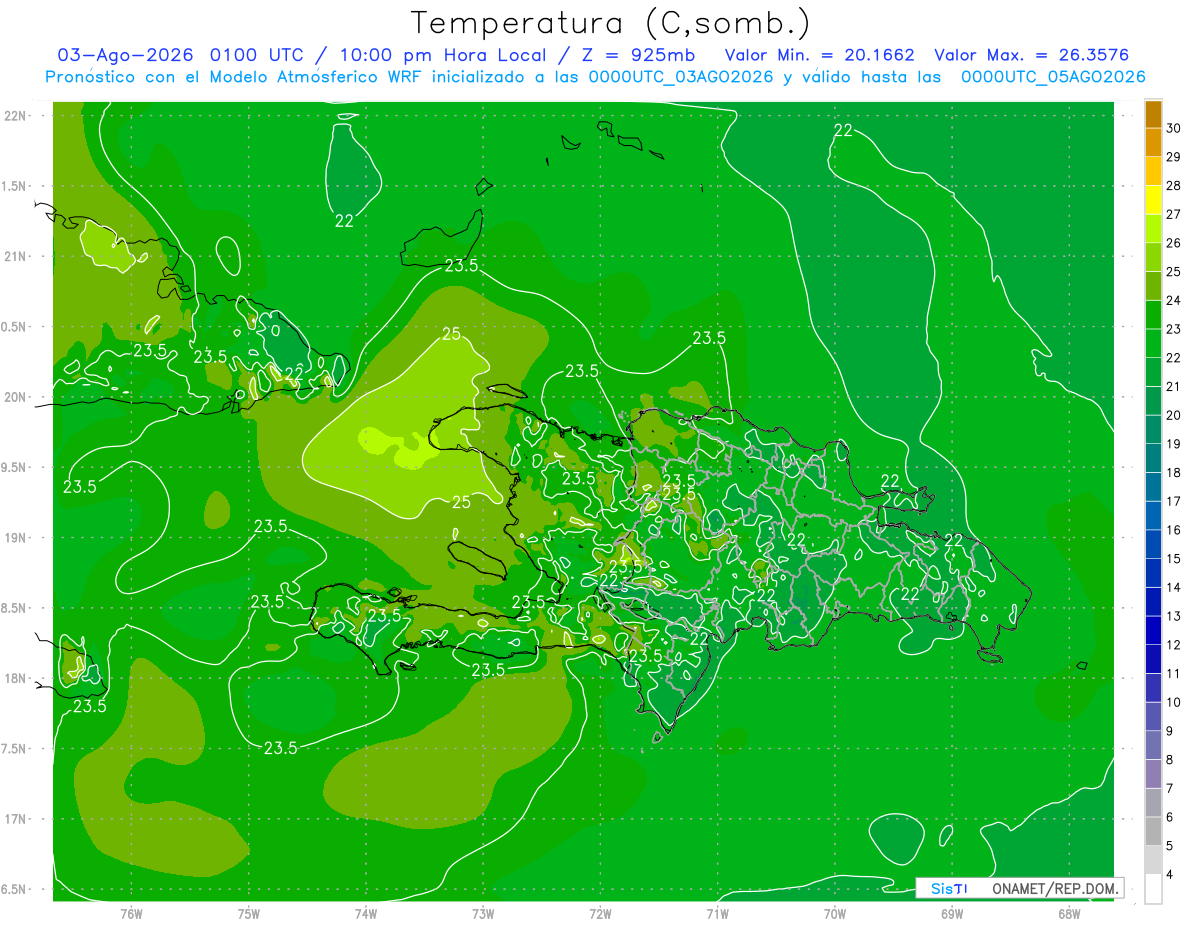Click the orange swatch between 29 and 30
This screenshot has width=1200, height=927.
[x=1153, y=143]
